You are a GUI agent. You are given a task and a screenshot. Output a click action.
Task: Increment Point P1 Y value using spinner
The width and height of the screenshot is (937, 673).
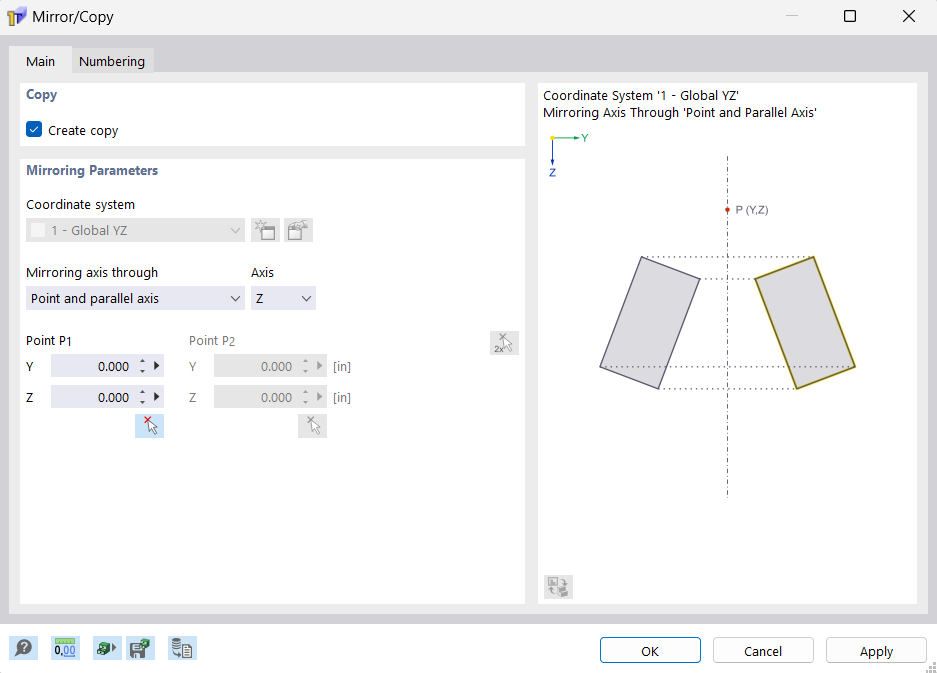tap(142, 362)
